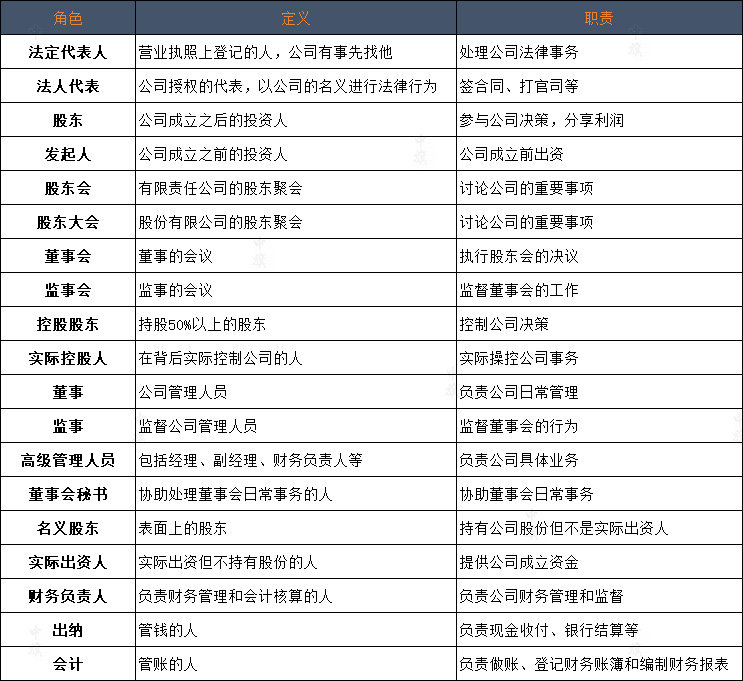Screen dimensions: 743x681
Task: Select the 法定代表人 role cell
Action: pyautogui.click(x=67, y=52)
